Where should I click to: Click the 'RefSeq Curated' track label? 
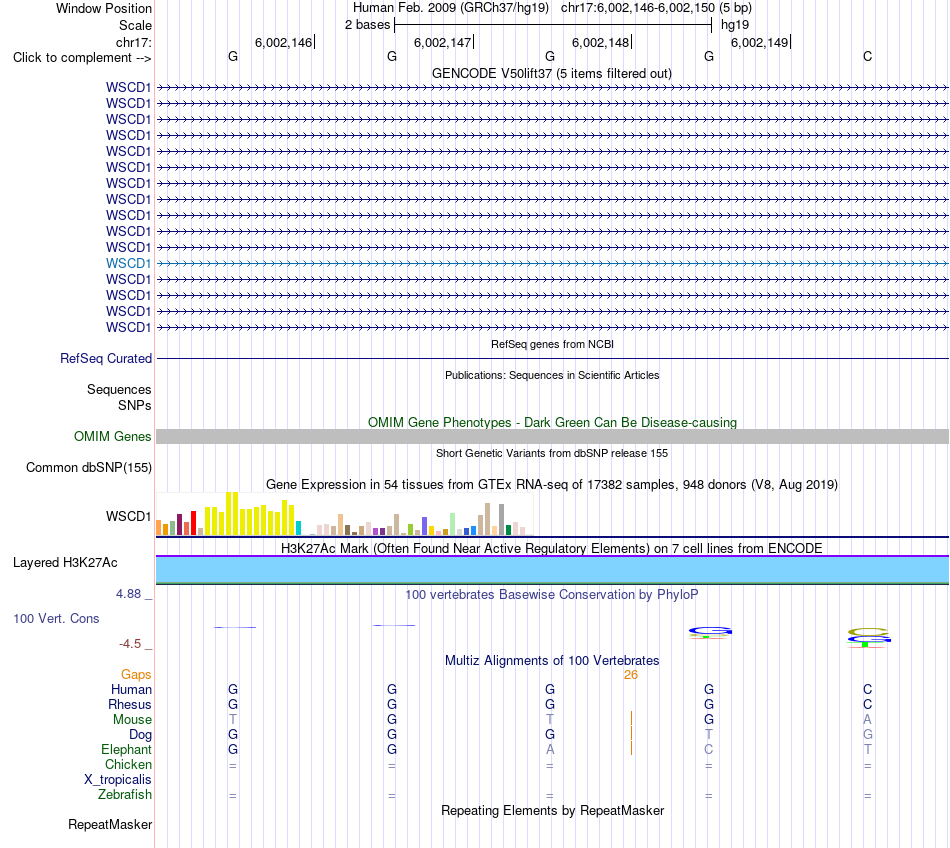(106, 359)
